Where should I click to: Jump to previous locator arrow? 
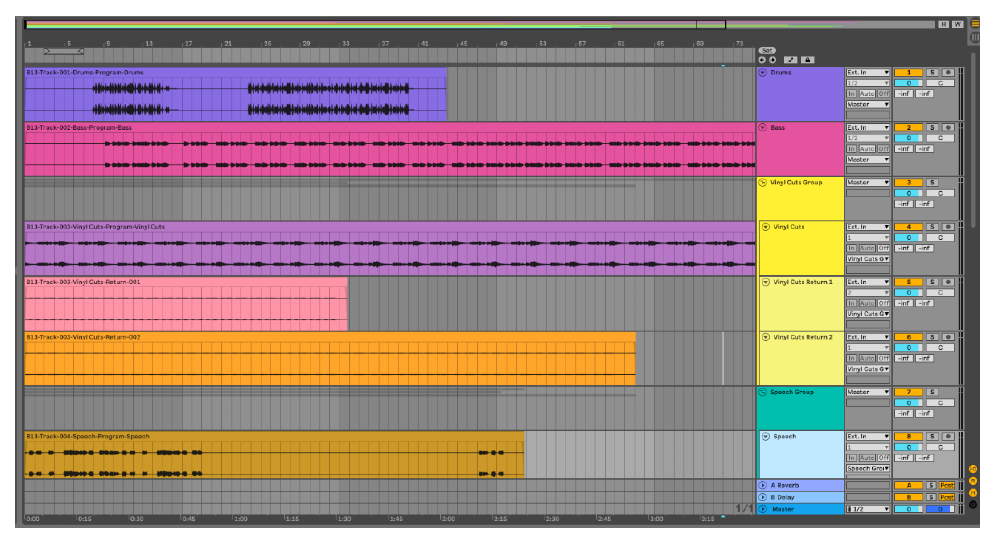tap(762, 60)
